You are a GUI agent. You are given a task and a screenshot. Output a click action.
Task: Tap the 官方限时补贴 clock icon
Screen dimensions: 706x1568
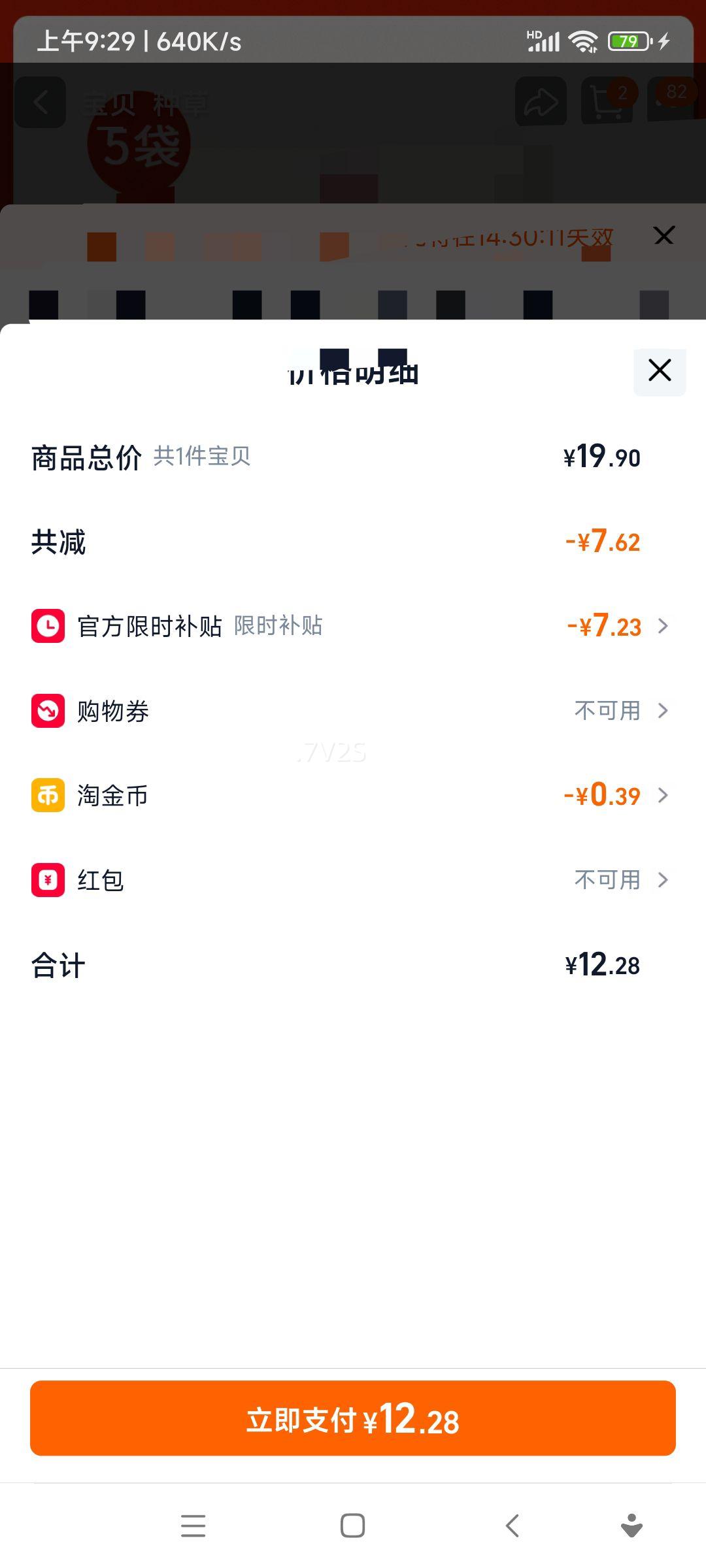click(x=48, y=626)
